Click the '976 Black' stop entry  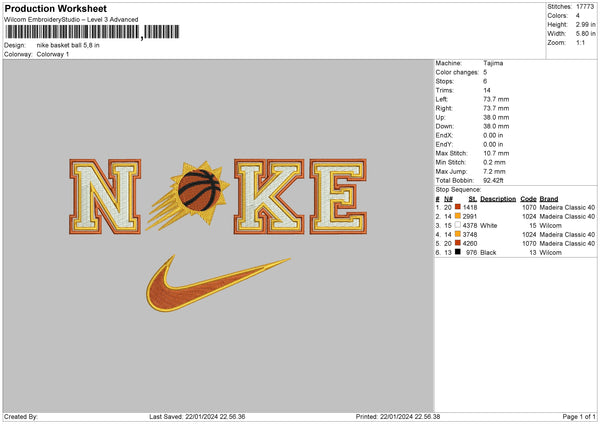tap(481, 253)
